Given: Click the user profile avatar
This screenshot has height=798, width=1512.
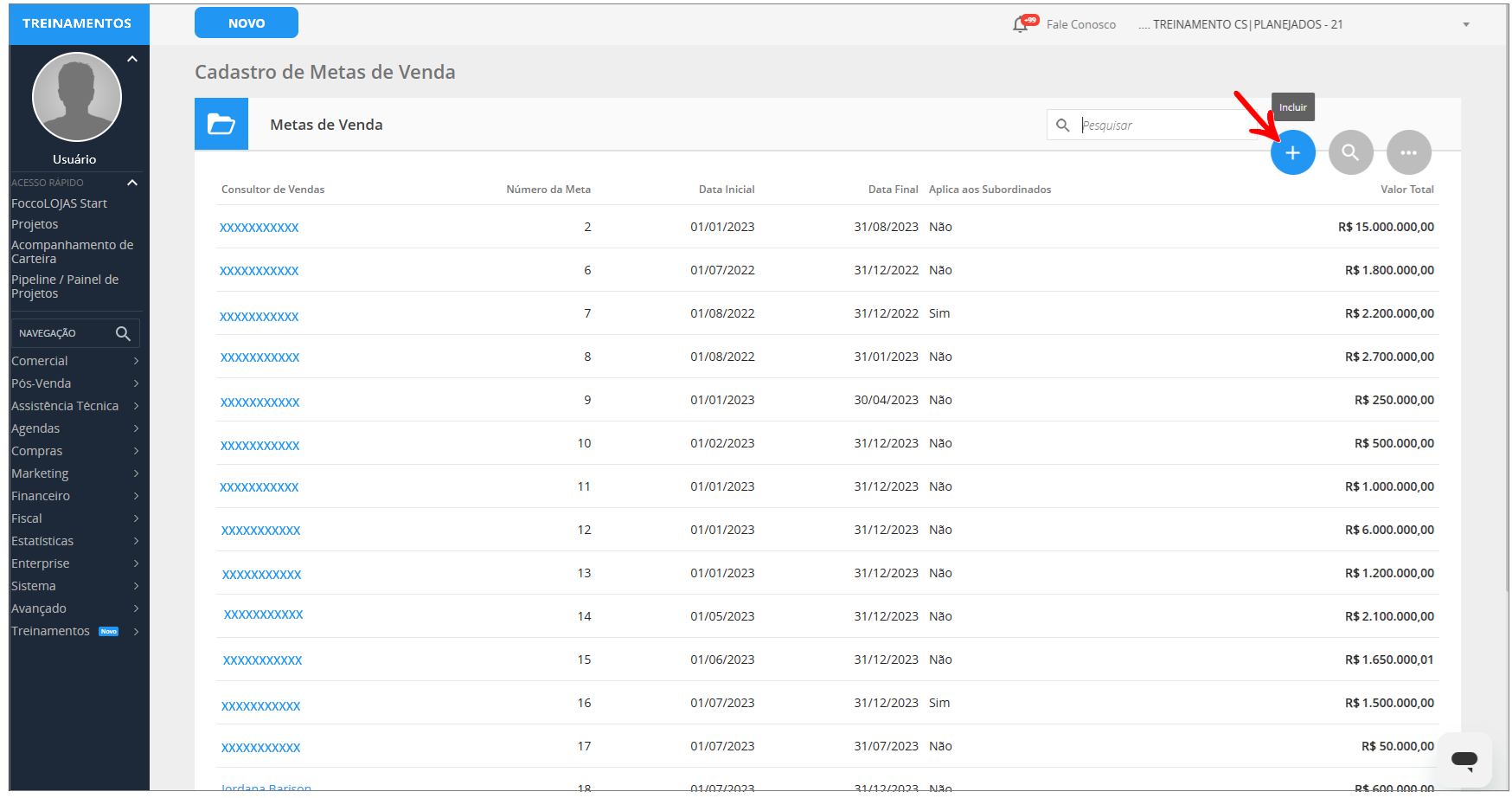Looking at the screenshot, I should point(77,97).
